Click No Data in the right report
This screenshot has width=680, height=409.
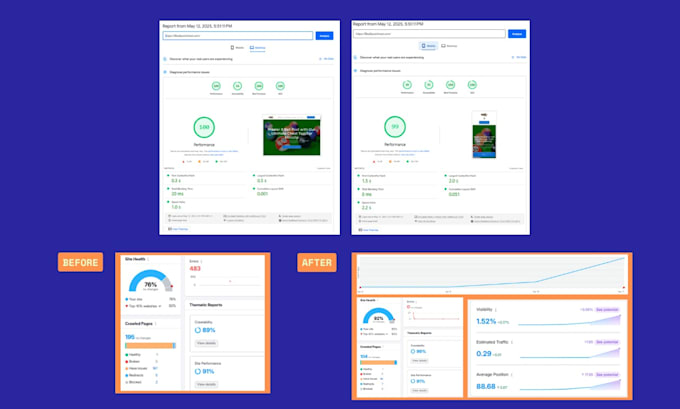pyautogui.click(x=519, y=57)
